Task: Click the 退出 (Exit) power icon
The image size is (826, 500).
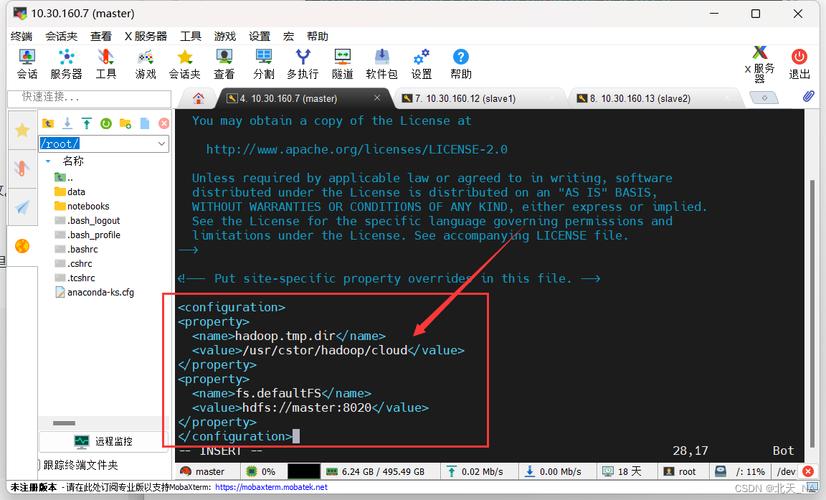Action: [x=799, y=64]
